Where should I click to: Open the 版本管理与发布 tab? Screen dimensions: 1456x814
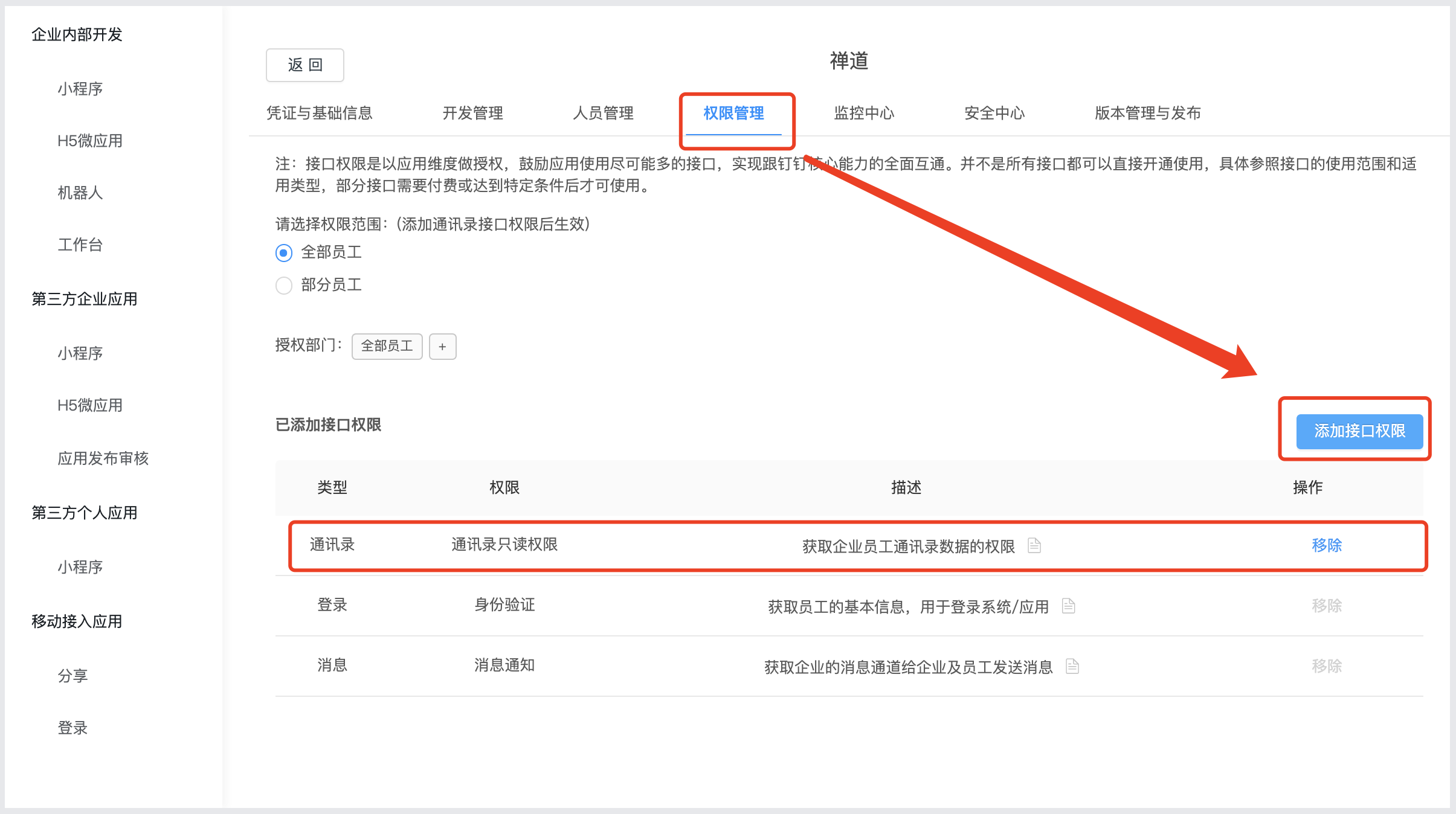point(1147,113)
